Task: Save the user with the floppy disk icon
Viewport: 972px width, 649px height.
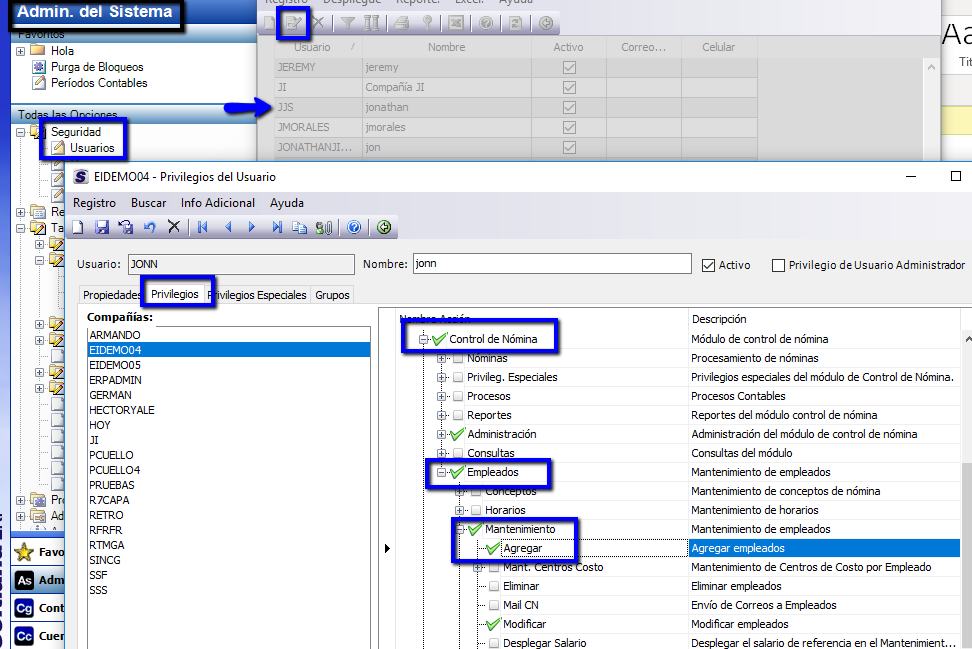Action: [x=102, y=227]
